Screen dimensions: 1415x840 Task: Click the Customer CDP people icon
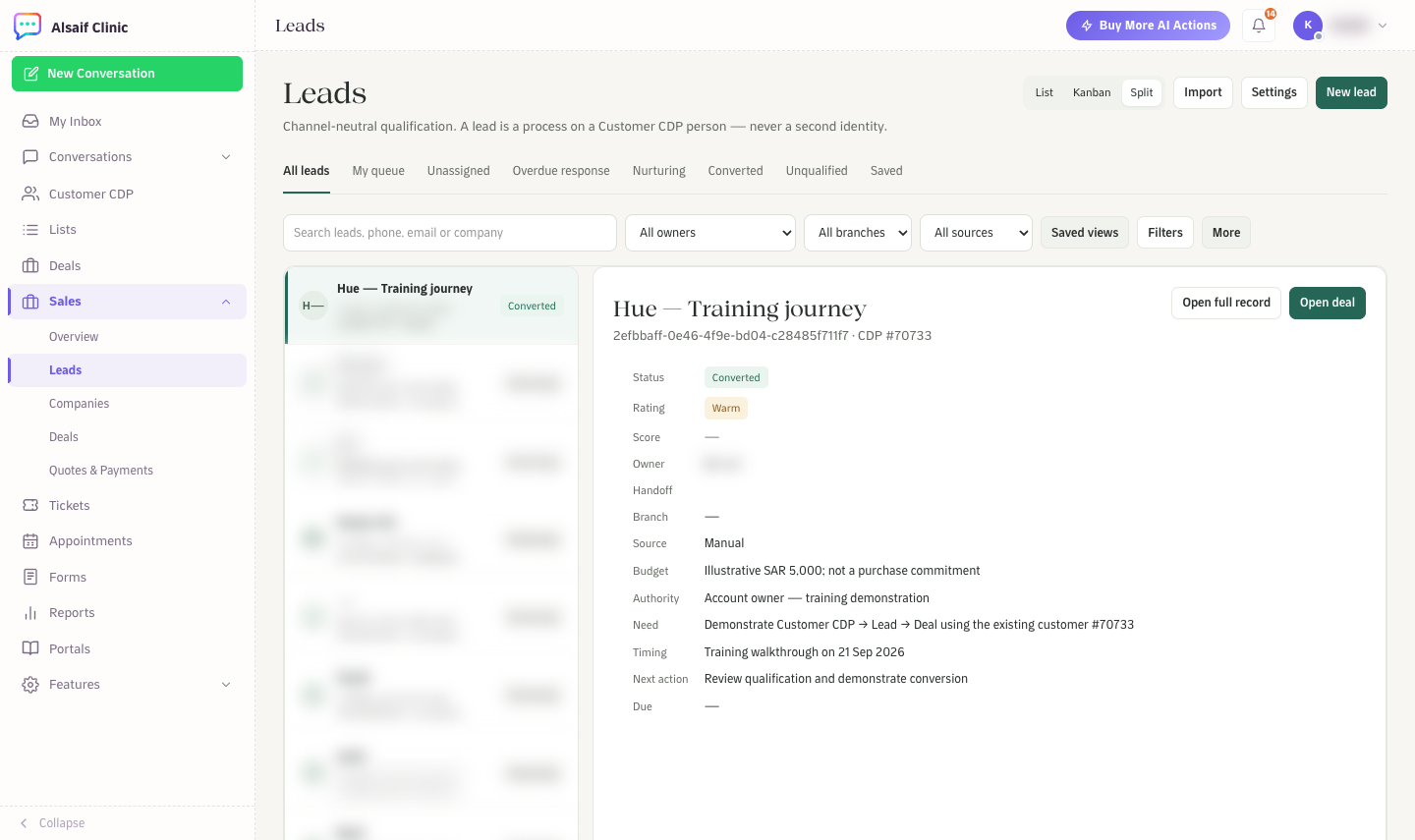[30, 194]
